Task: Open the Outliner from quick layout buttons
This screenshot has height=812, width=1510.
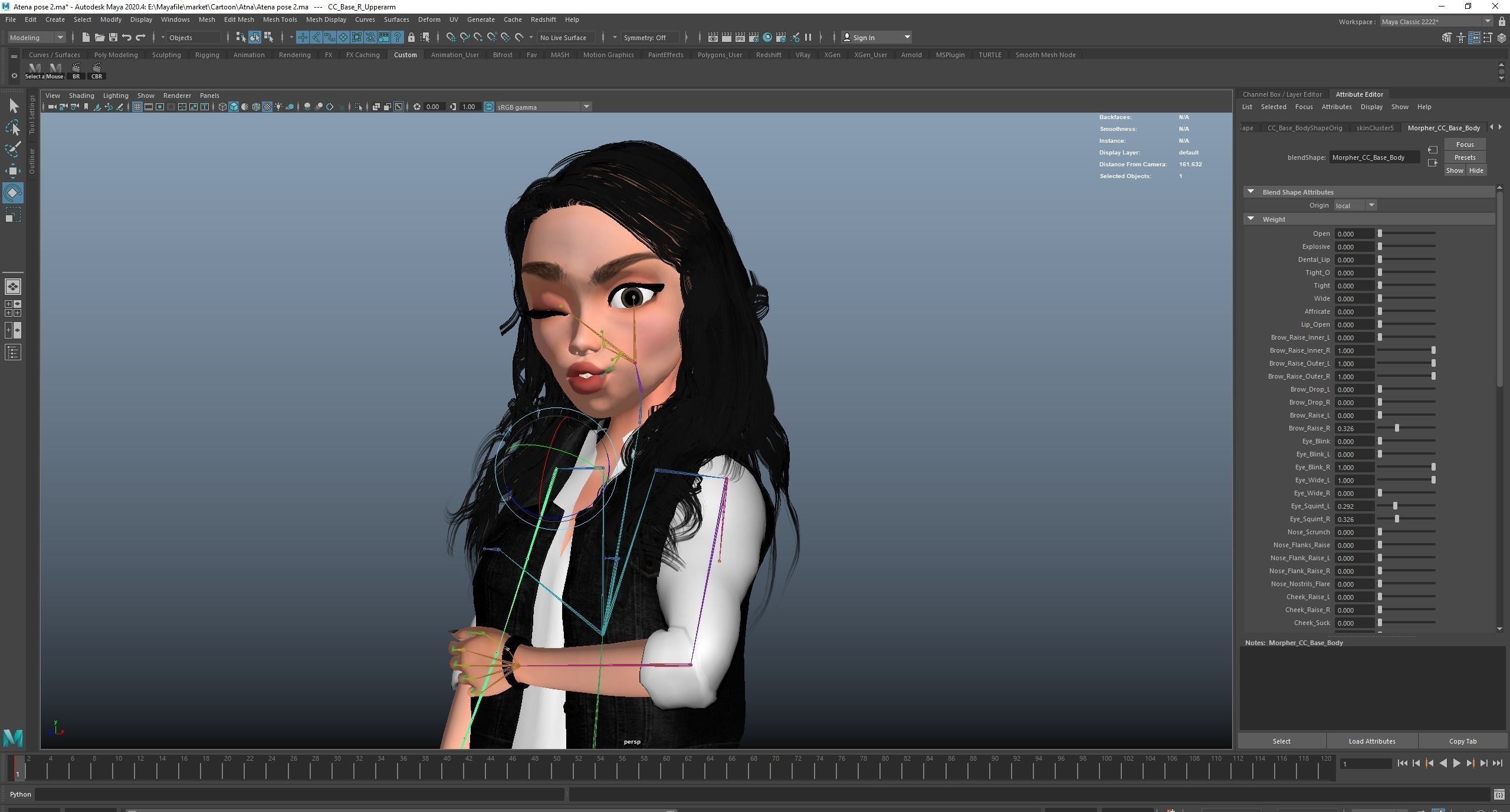Action: coord(13,353)
